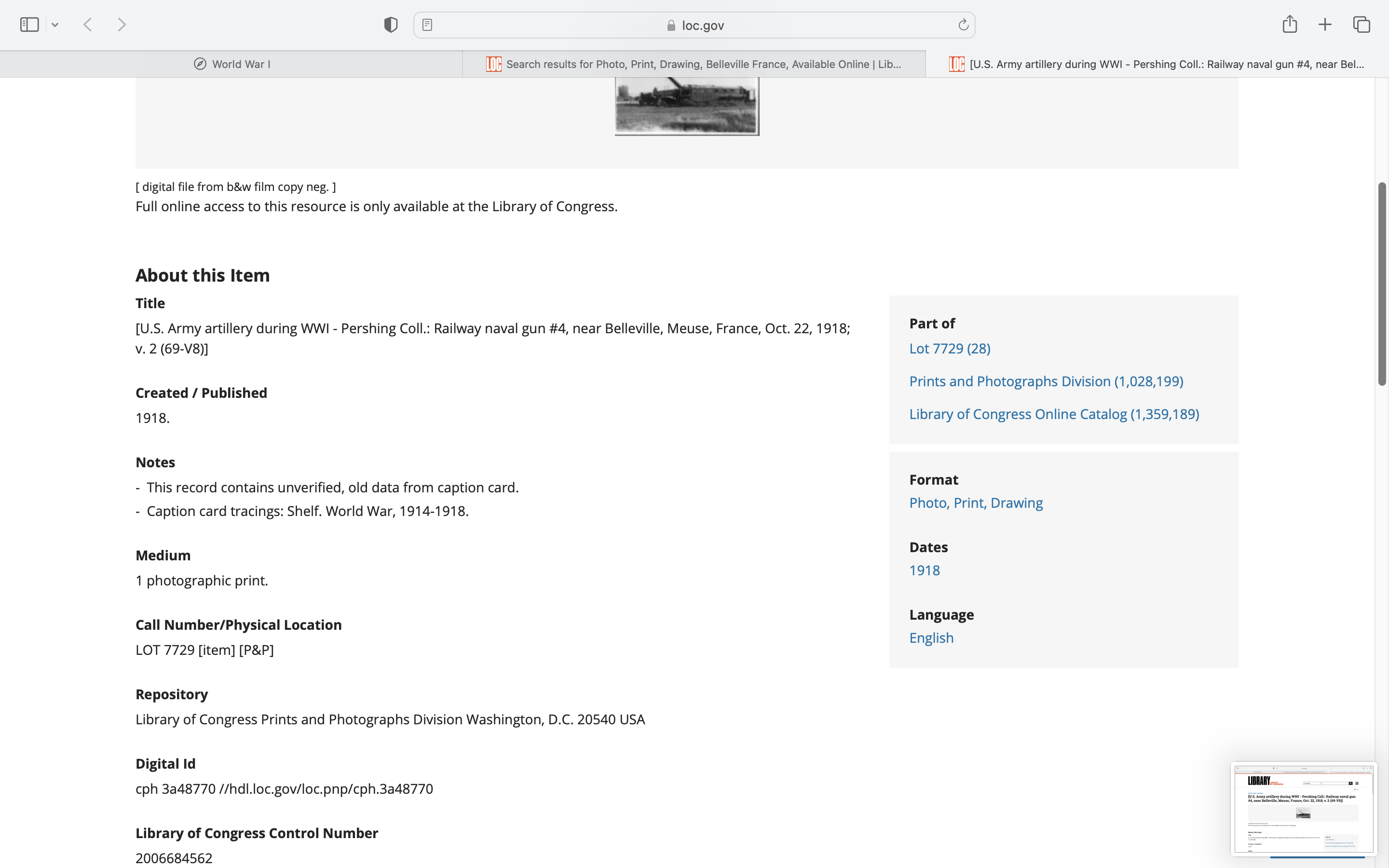1389x868 pixels.
Task: Click the loc.gov address bar
Action: coord(694,25)
